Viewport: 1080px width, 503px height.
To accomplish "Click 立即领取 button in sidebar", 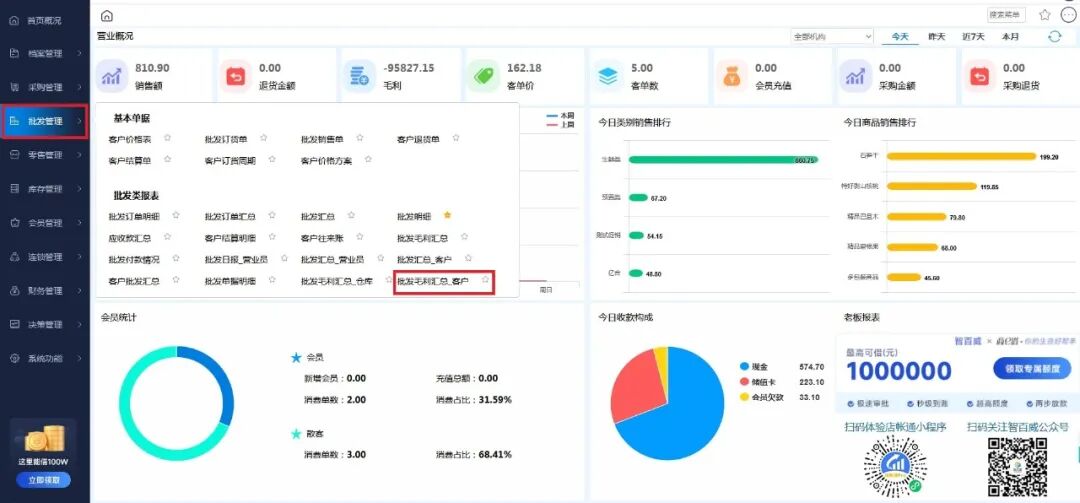I will click(44, 480).
